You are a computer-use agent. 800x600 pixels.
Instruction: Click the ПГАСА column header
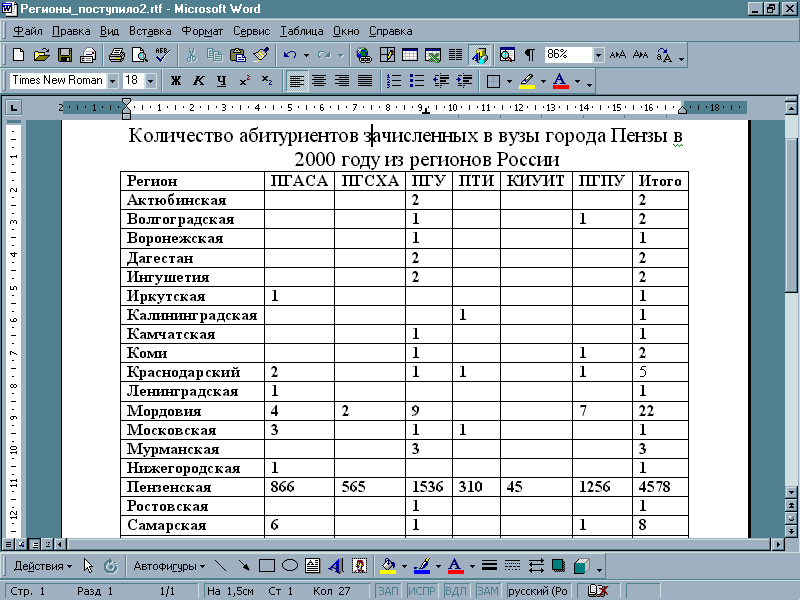point(299,181)
